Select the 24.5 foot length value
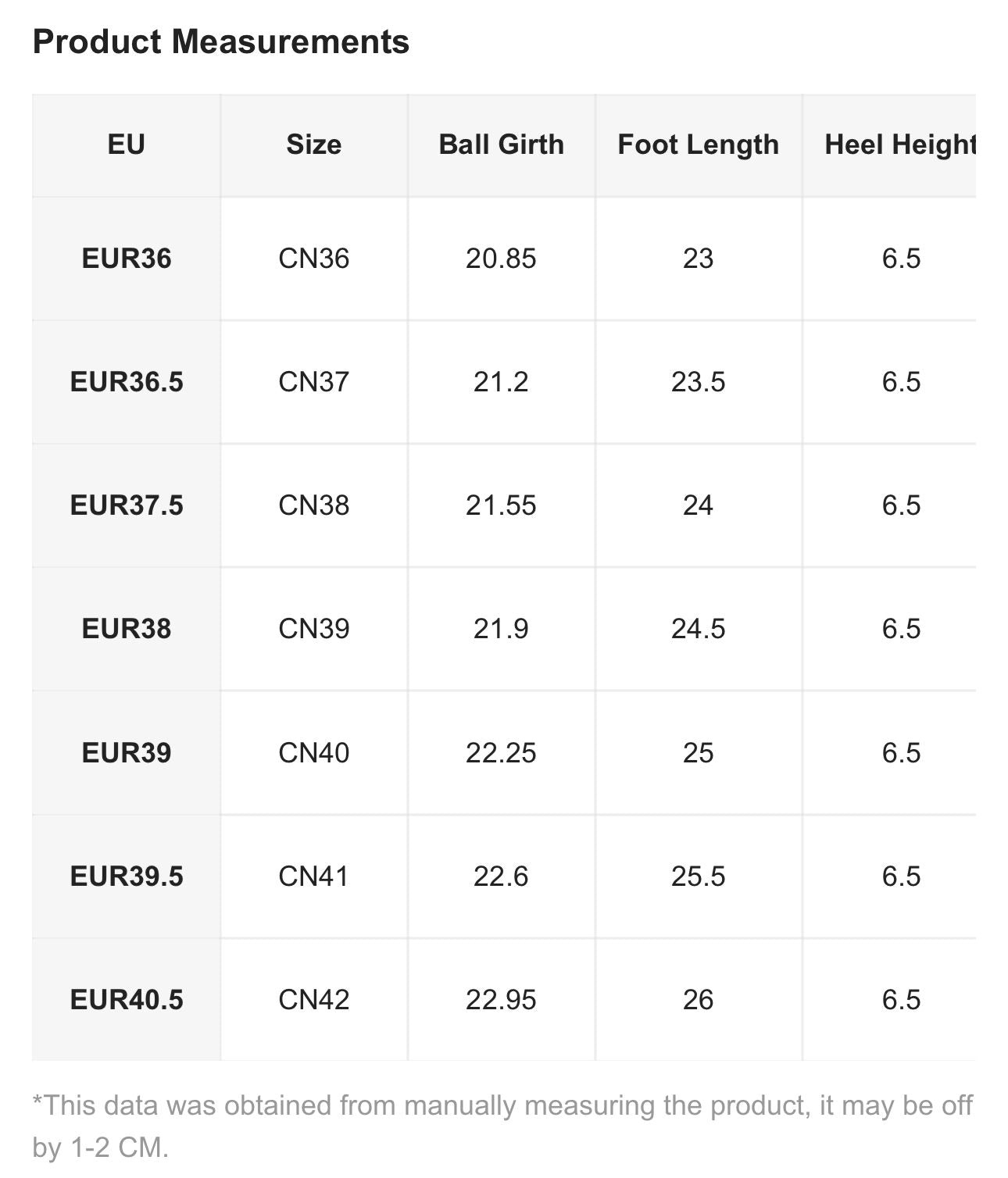The height and width of the screenshot is (1178, 1008). (x=698, y=629)
